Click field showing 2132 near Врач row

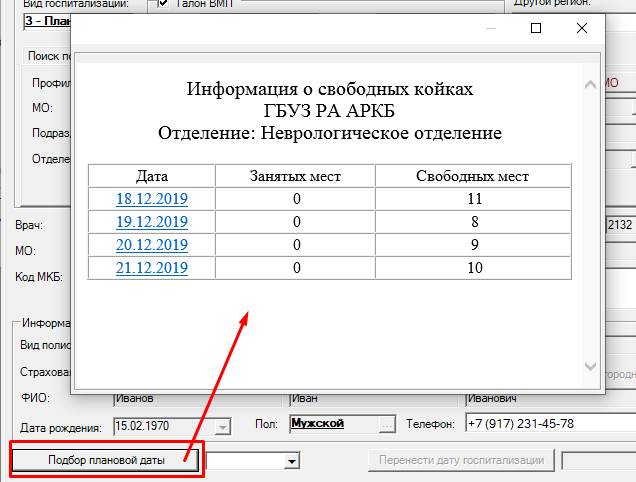pyautogui.click(x=621, y=224)
